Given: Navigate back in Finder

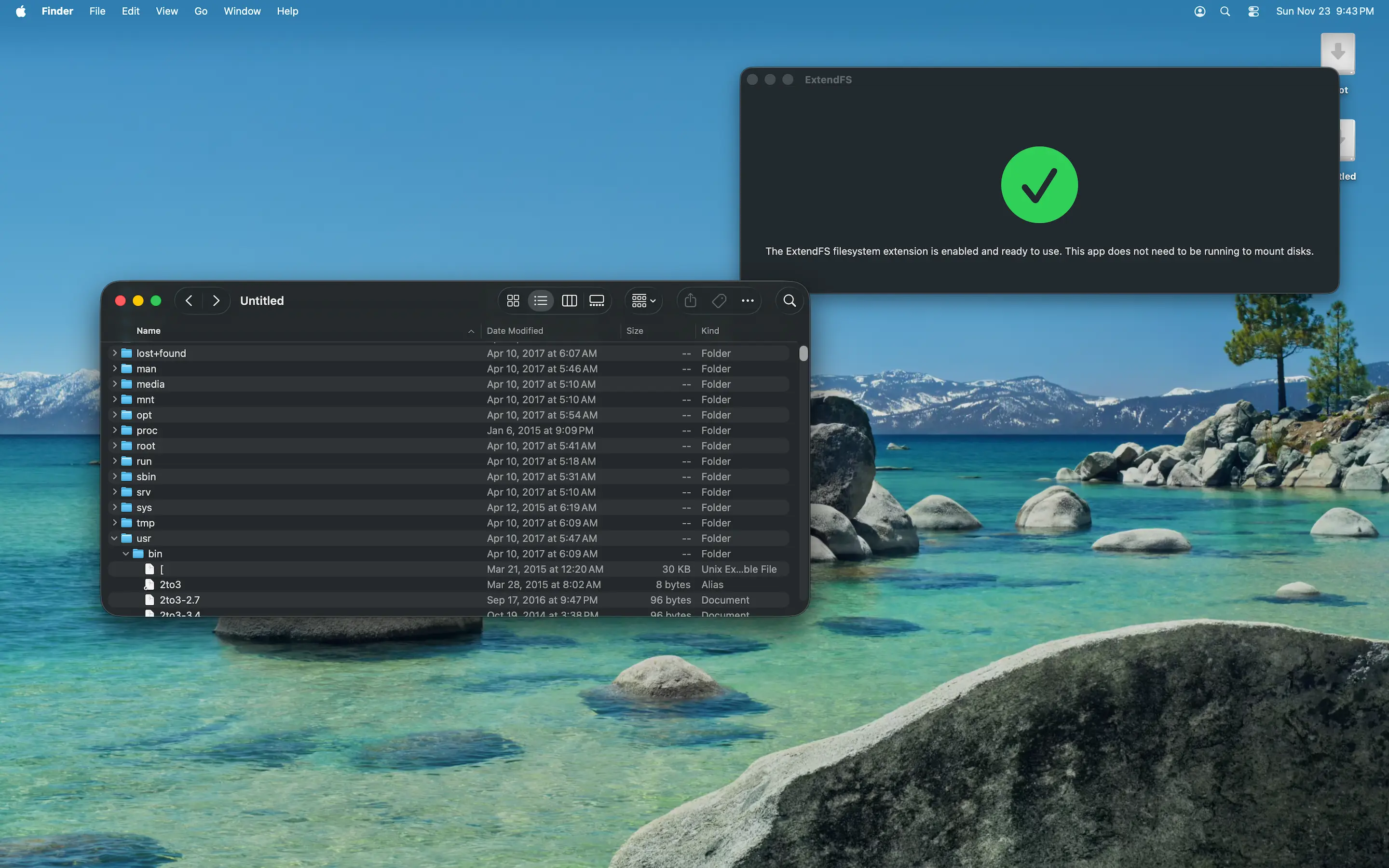Looking at the screenshot, I should (188, 300).
